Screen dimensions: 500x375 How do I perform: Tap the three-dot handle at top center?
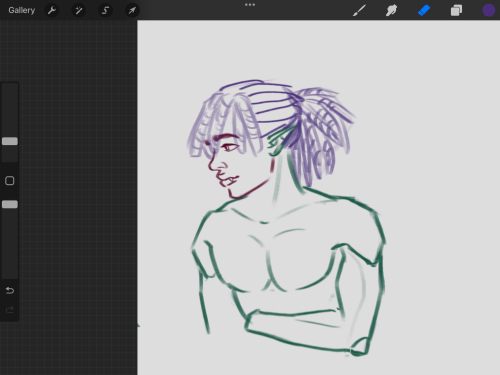tap(250, 5)
